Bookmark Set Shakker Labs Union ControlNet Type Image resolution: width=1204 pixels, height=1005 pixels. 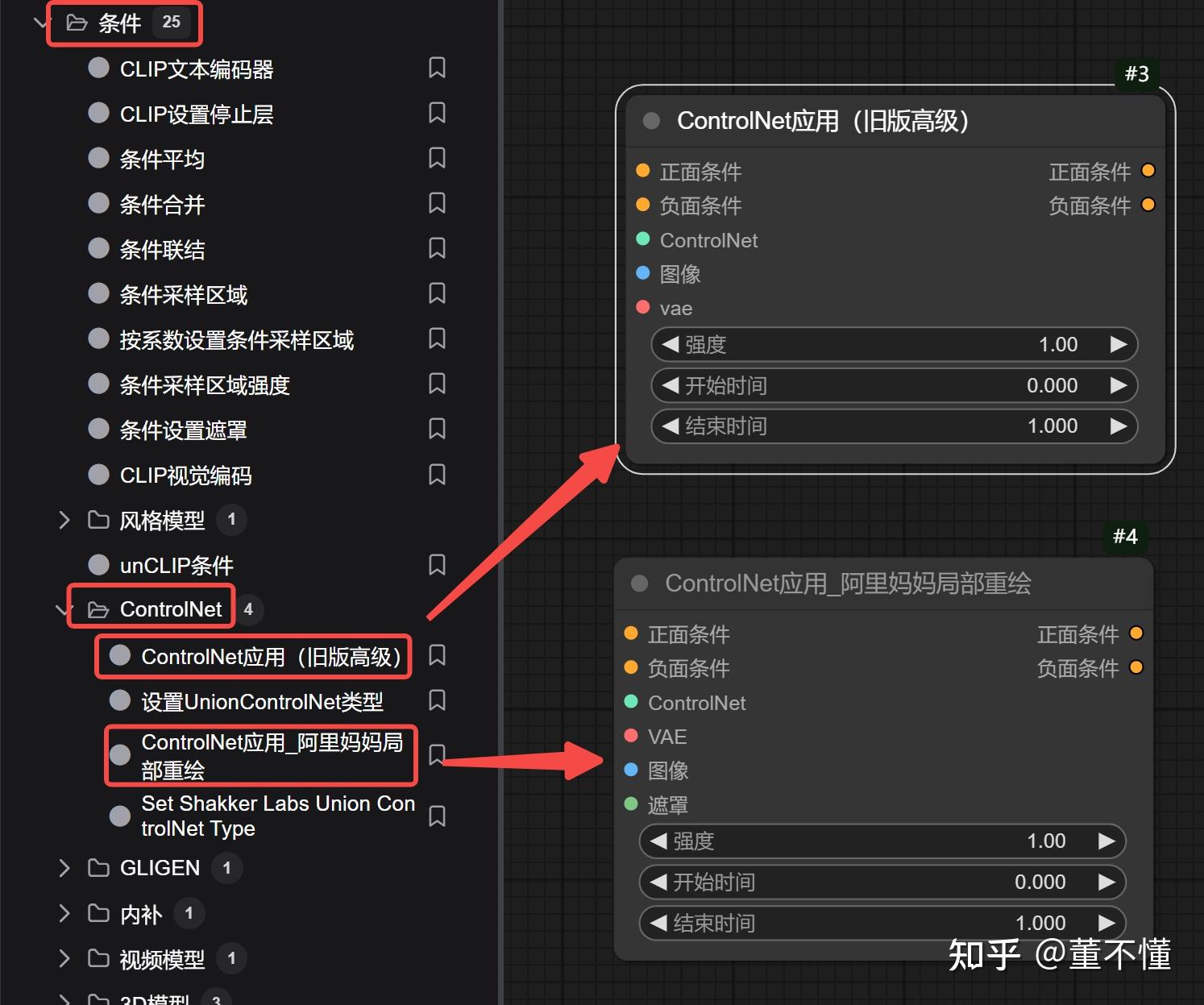(x=437, y=816)
